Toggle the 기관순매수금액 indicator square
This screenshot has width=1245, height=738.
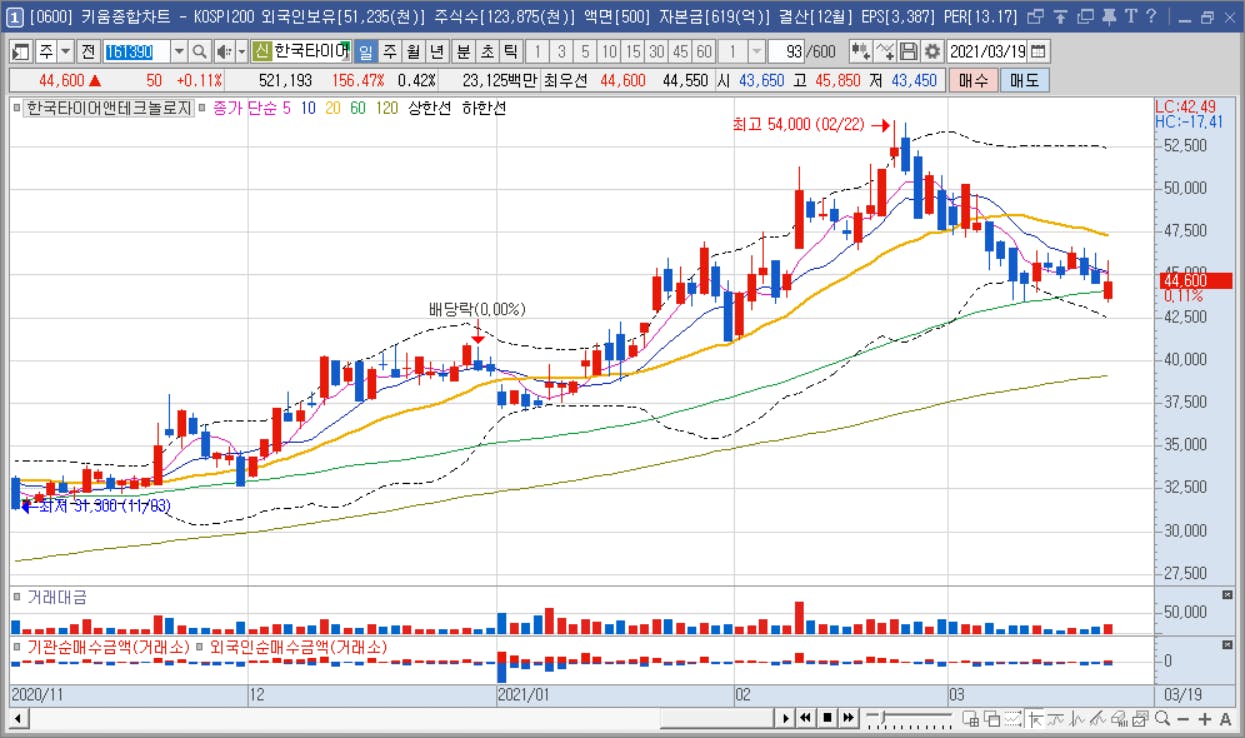tap(17, 647)
